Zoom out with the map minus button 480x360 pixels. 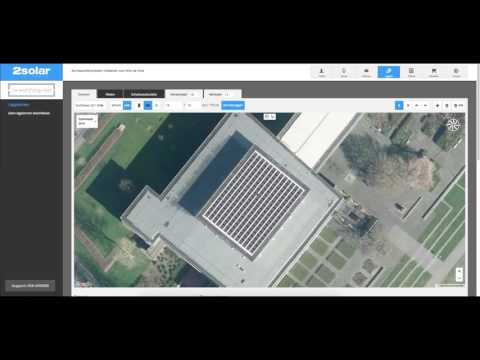pyautogui.click(x=459, y=278)
